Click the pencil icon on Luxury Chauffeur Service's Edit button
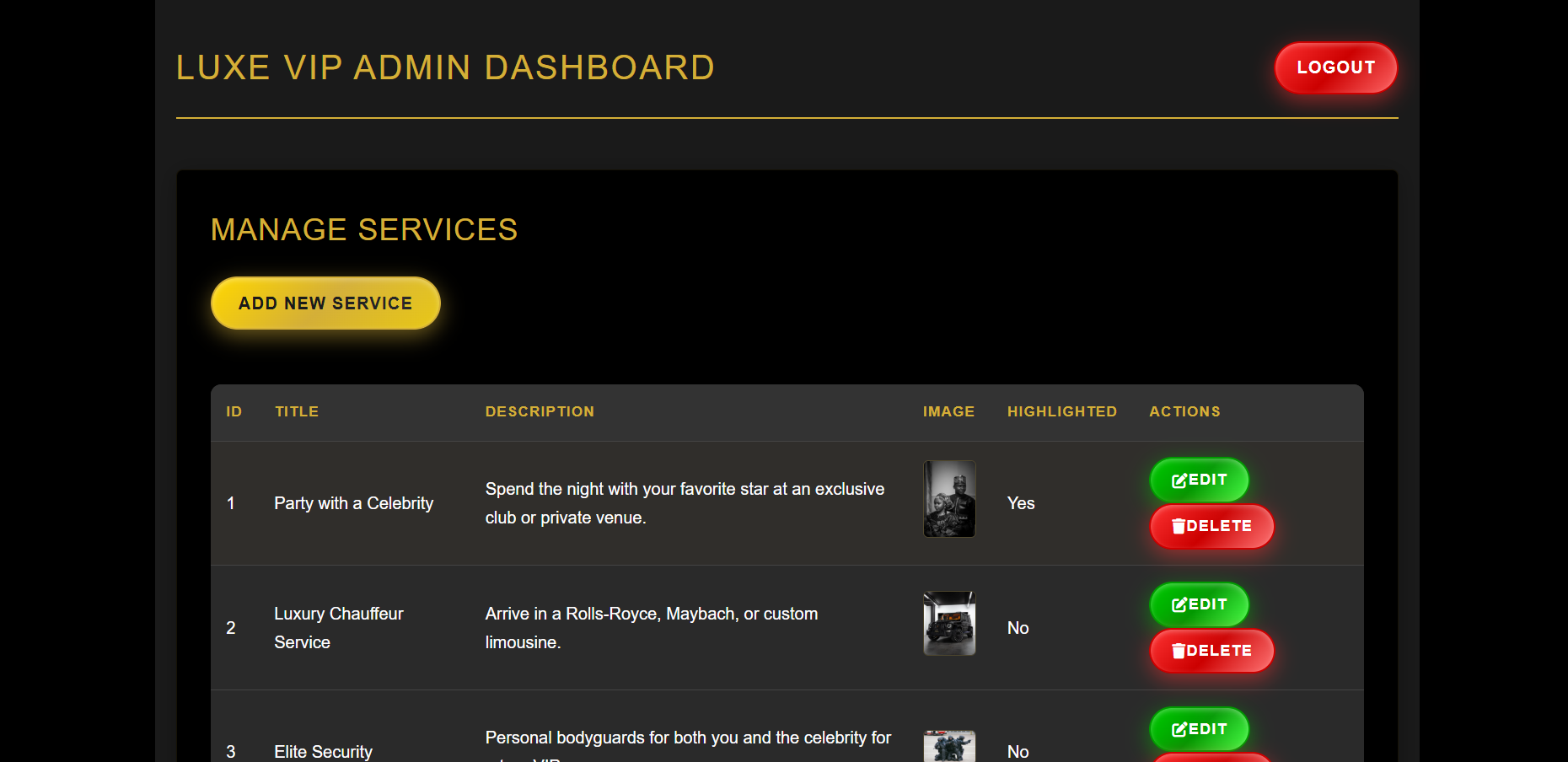 click(1180, 604)
